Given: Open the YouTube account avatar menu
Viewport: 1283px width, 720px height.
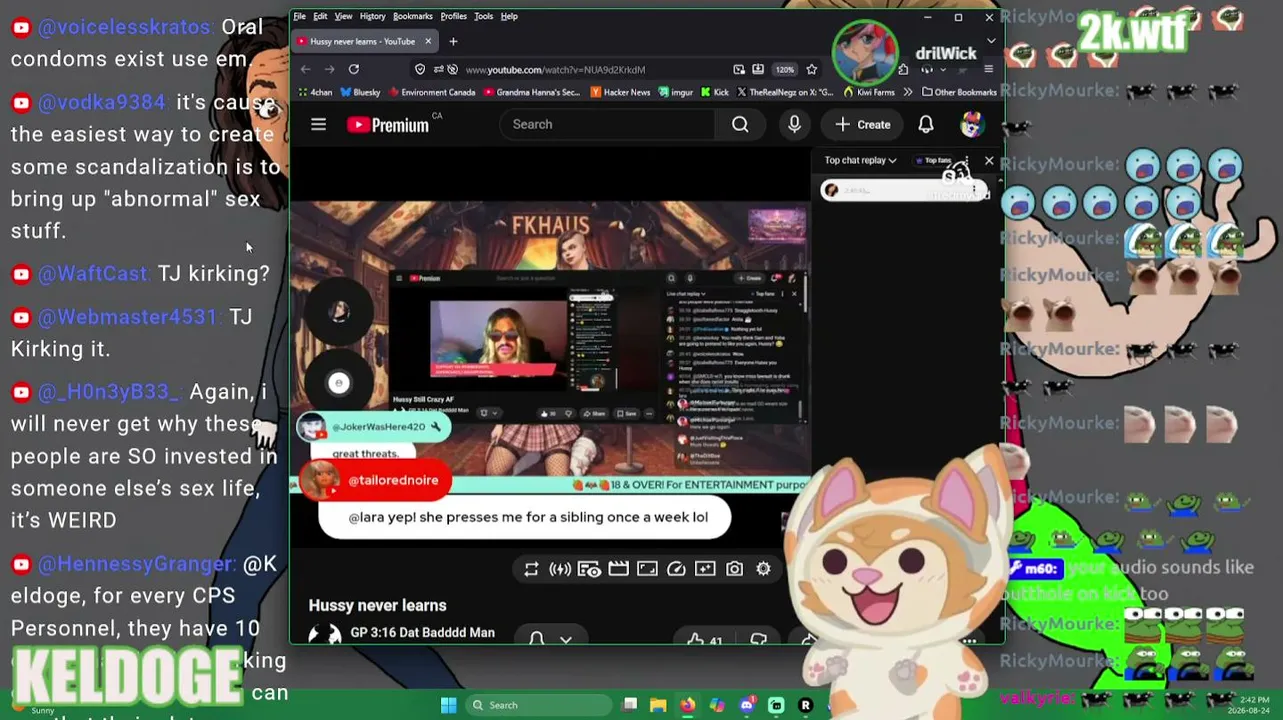Looking at the screenshot, I should tap(971, 124).
